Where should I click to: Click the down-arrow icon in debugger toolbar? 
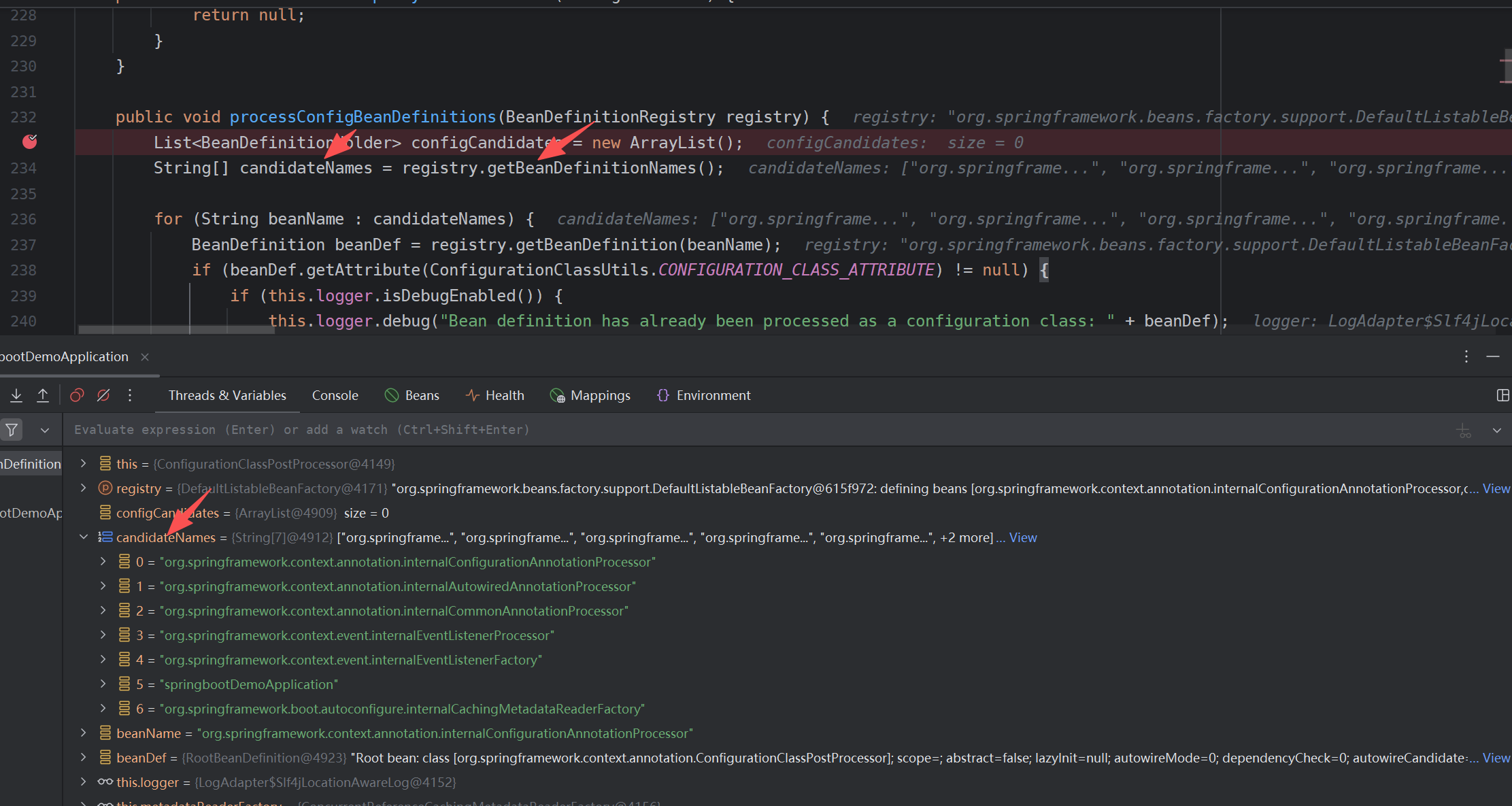[x=16, y=395]
